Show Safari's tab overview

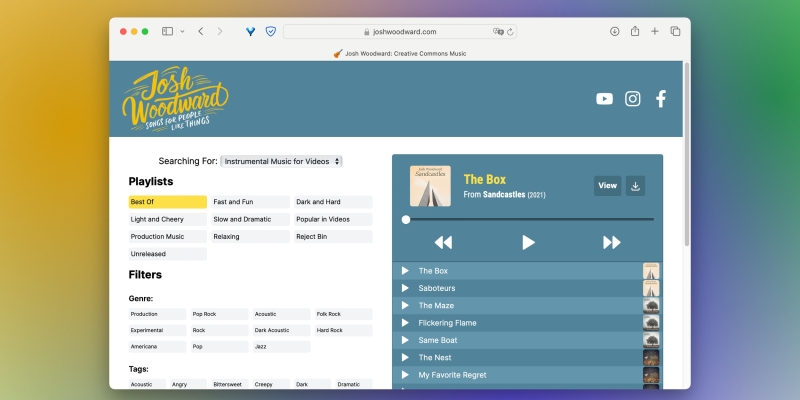click(x=675, y=31)
